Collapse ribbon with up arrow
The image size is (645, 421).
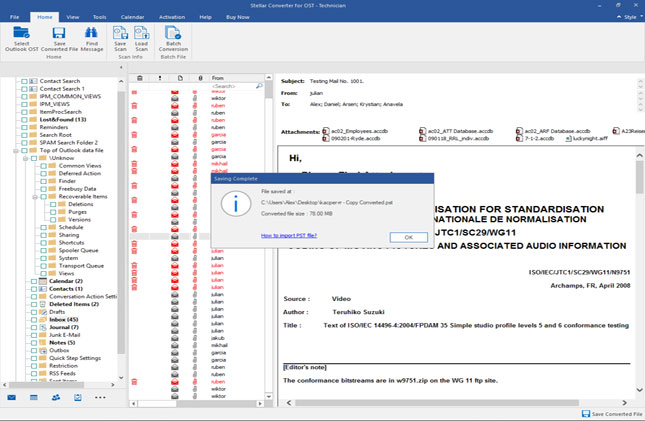coord(619,17)
